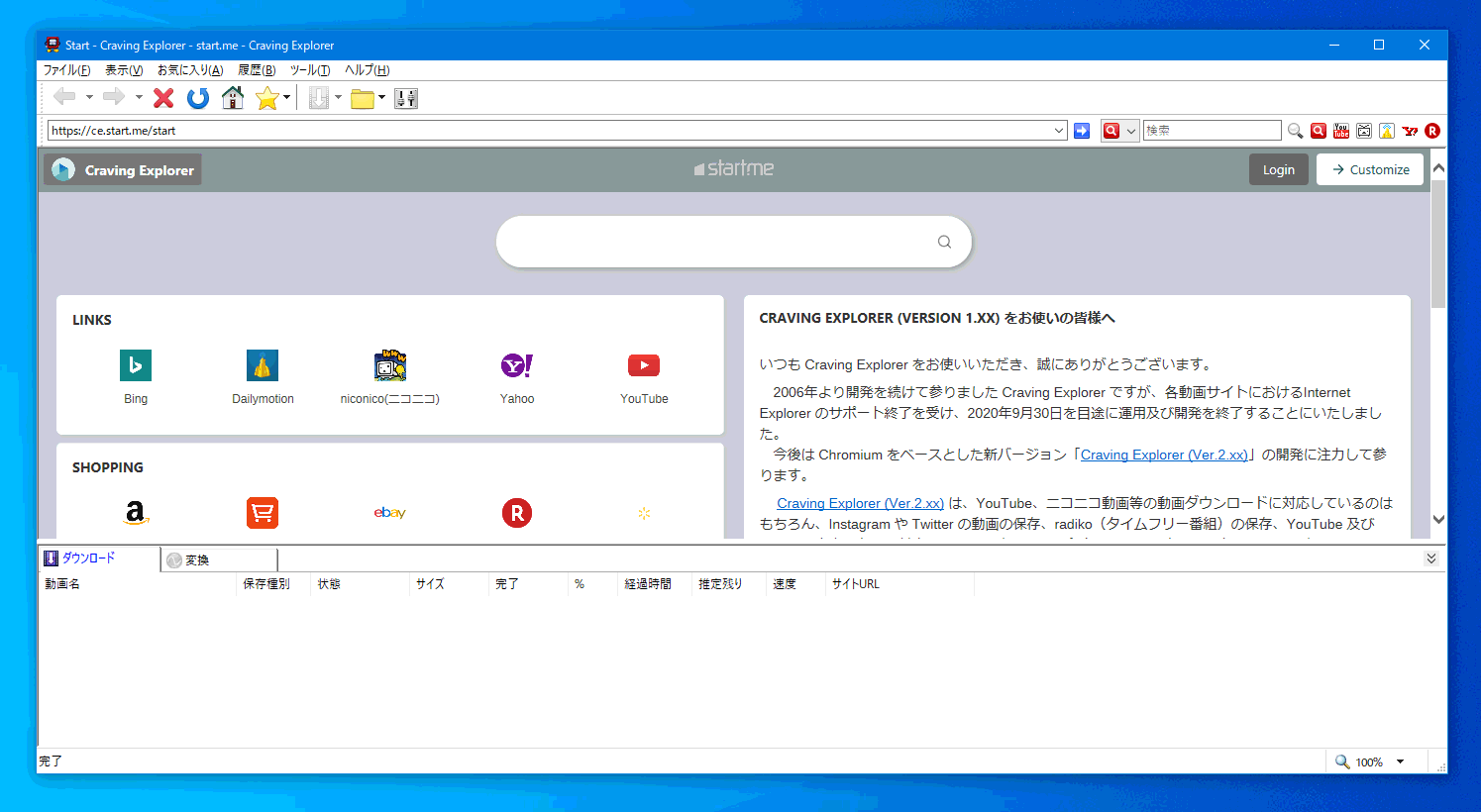Click the yellow star favorites icon
1481x812 pixels.
tap(266, 97)
